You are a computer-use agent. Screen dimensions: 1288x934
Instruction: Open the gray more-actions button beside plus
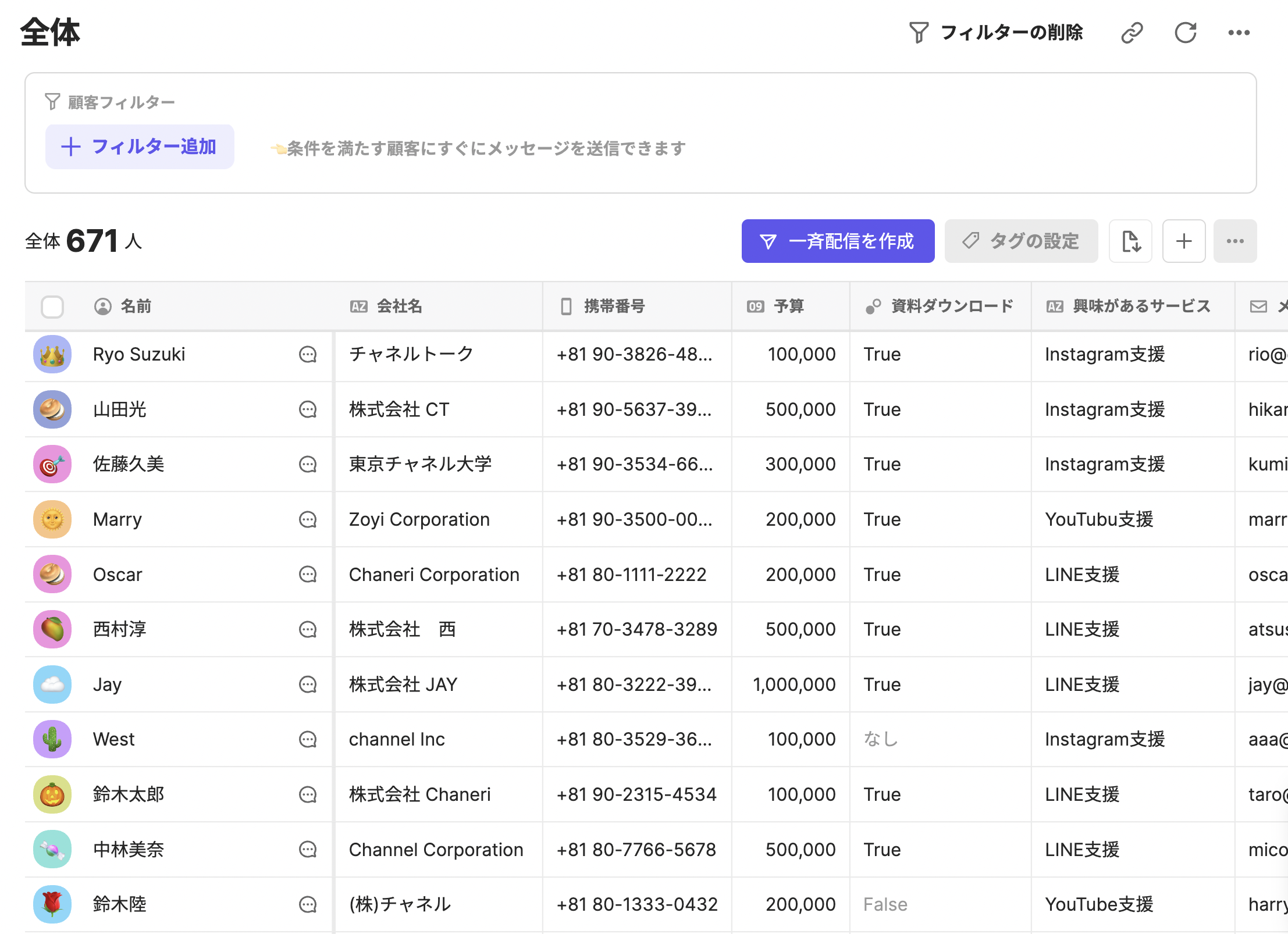1234,241
